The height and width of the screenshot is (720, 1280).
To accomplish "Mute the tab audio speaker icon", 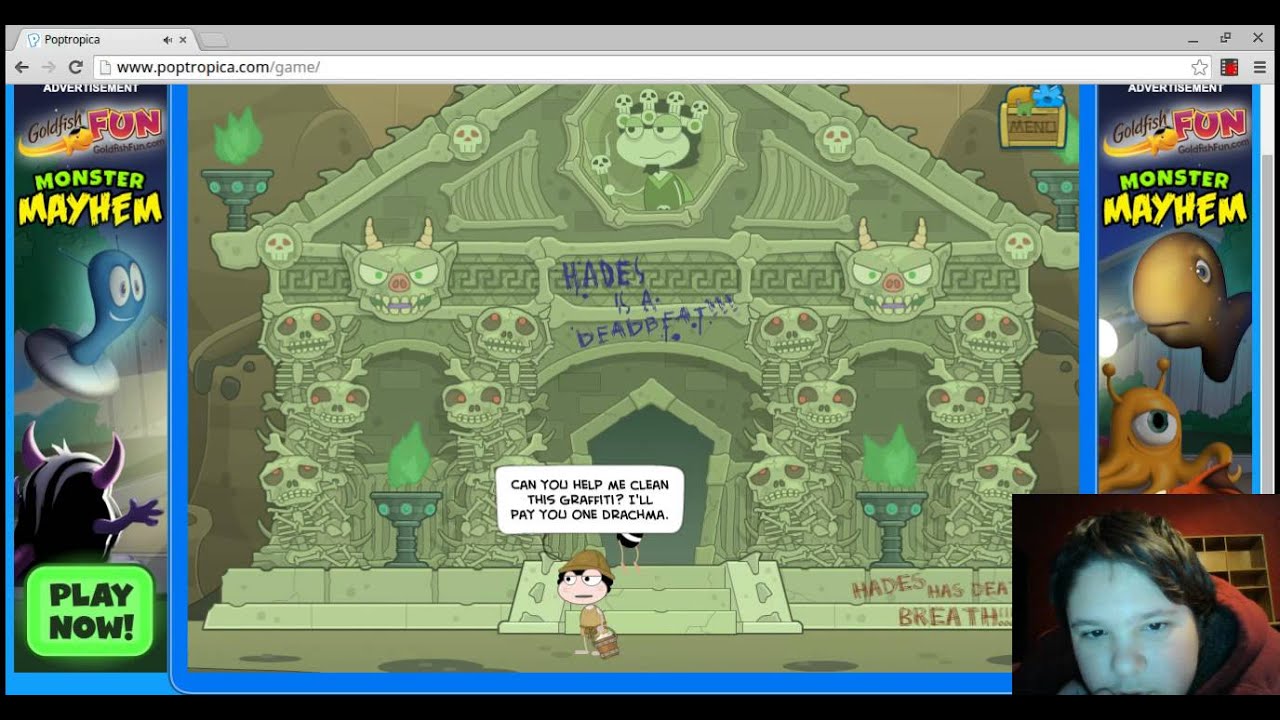I will (x=168, y=40).
